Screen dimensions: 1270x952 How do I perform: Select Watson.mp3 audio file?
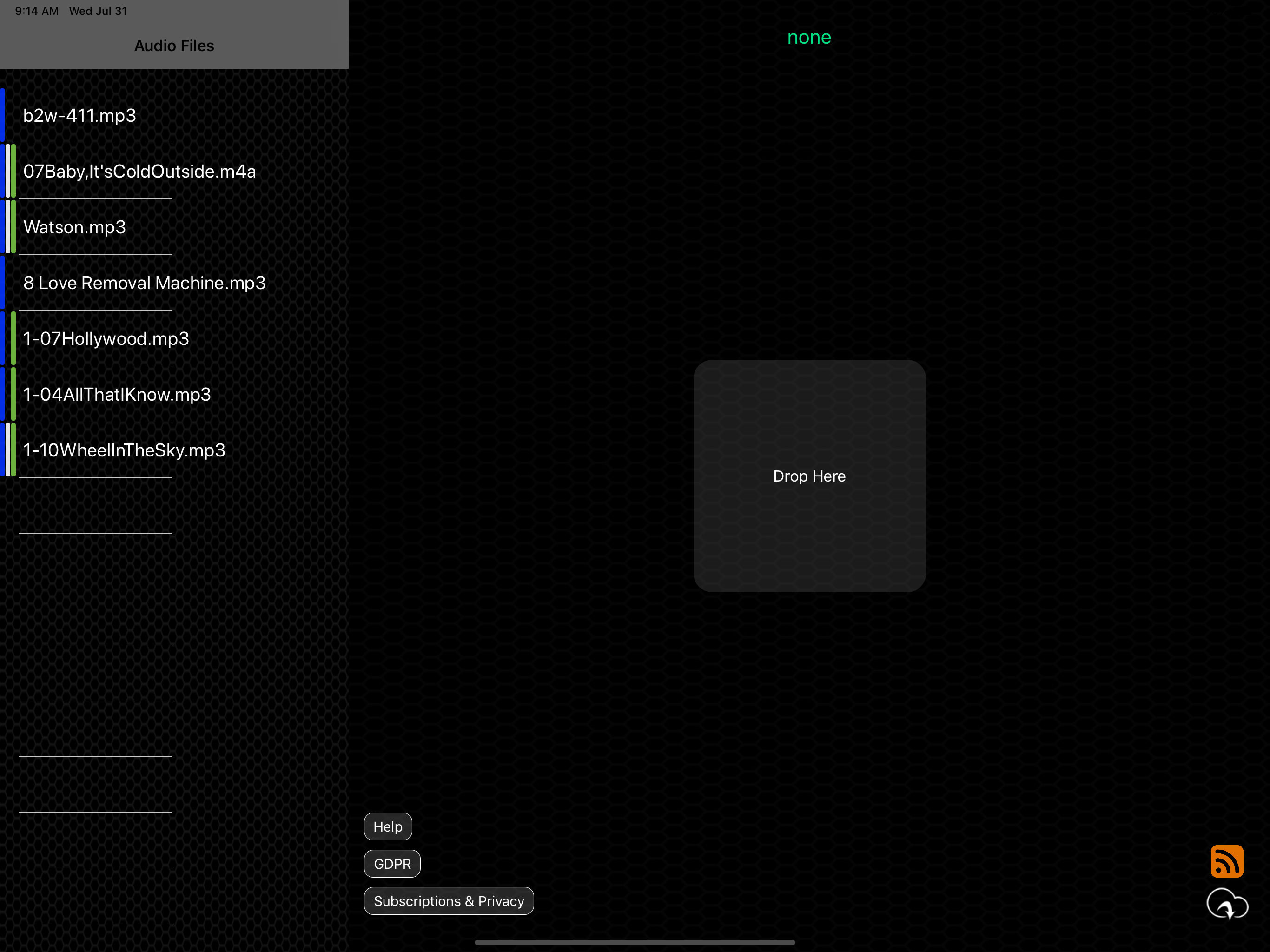pos(174,227)
